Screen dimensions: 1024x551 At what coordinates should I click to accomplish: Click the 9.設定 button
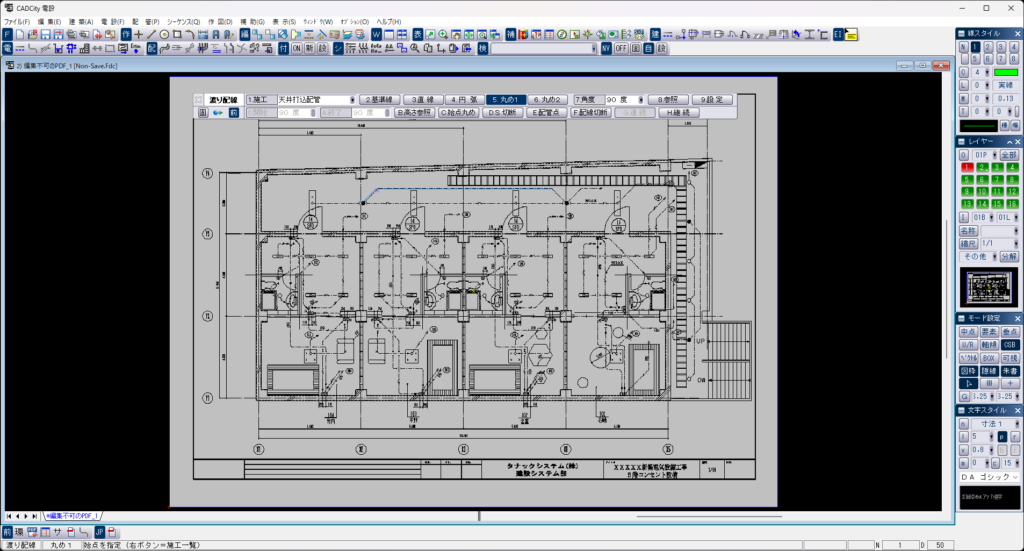coord(712,100)
